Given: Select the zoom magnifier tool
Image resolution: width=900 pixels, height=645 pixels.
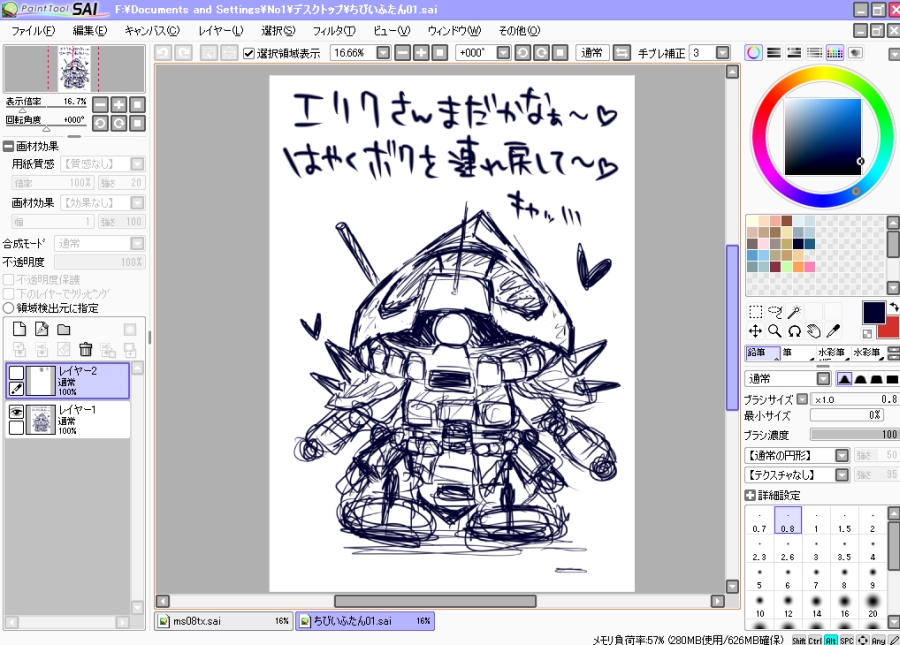Looking at the screenshot, I should tap(775, 331).
